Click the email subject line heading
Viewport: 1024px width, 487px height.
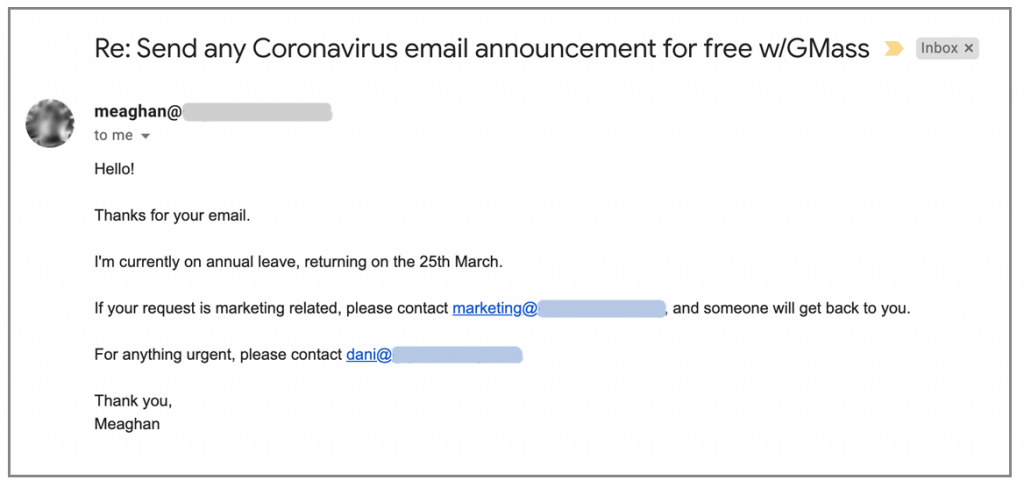click(481, 47)
